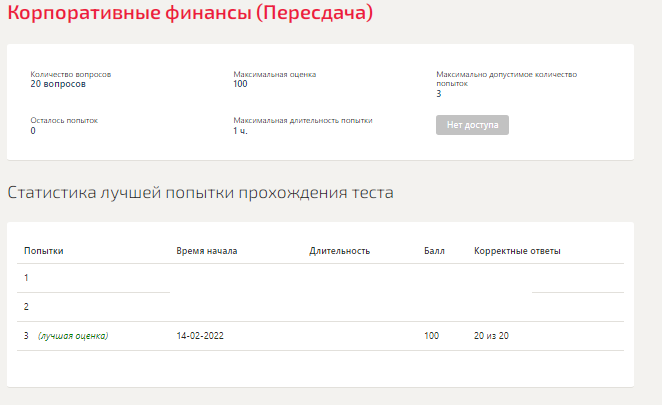The height and width of the screenshot is (405, 662).
Task: Click the "Максимальная оценка" label
Action: (275, 74)
